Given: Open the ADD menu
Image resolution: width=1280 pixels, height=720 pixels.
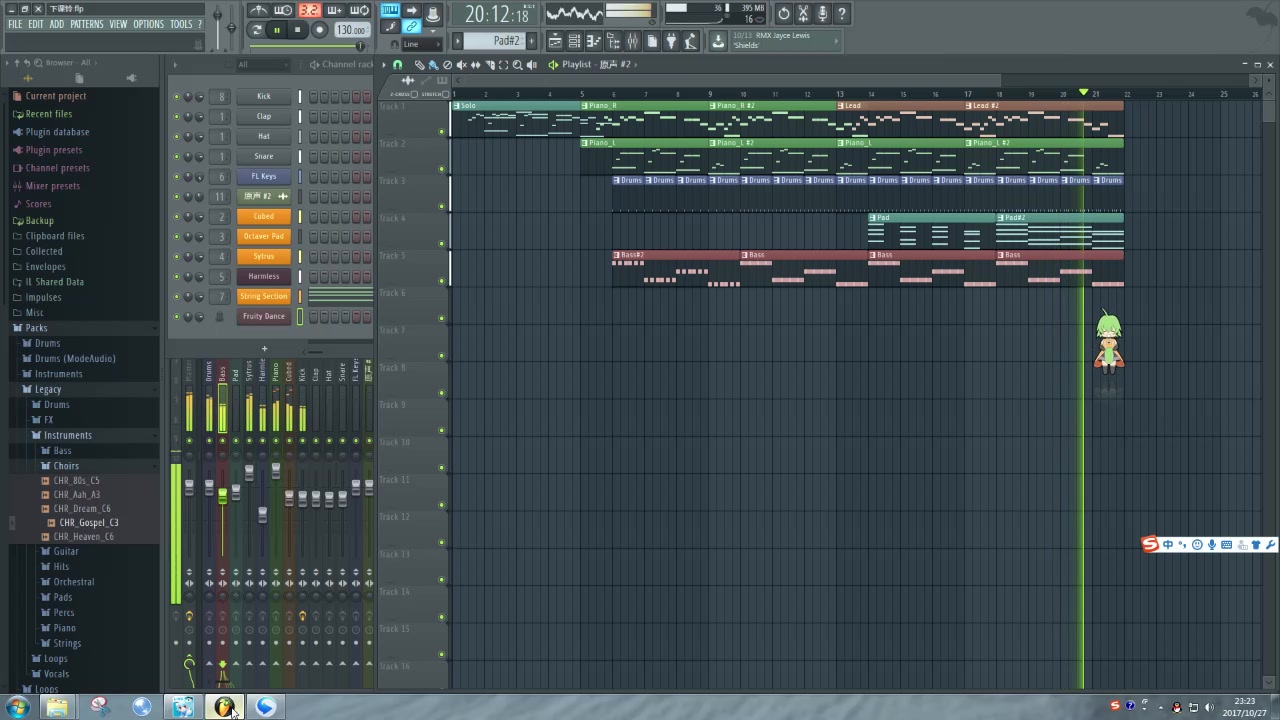Looking at the screenshot, I should [x=57, y=24].
